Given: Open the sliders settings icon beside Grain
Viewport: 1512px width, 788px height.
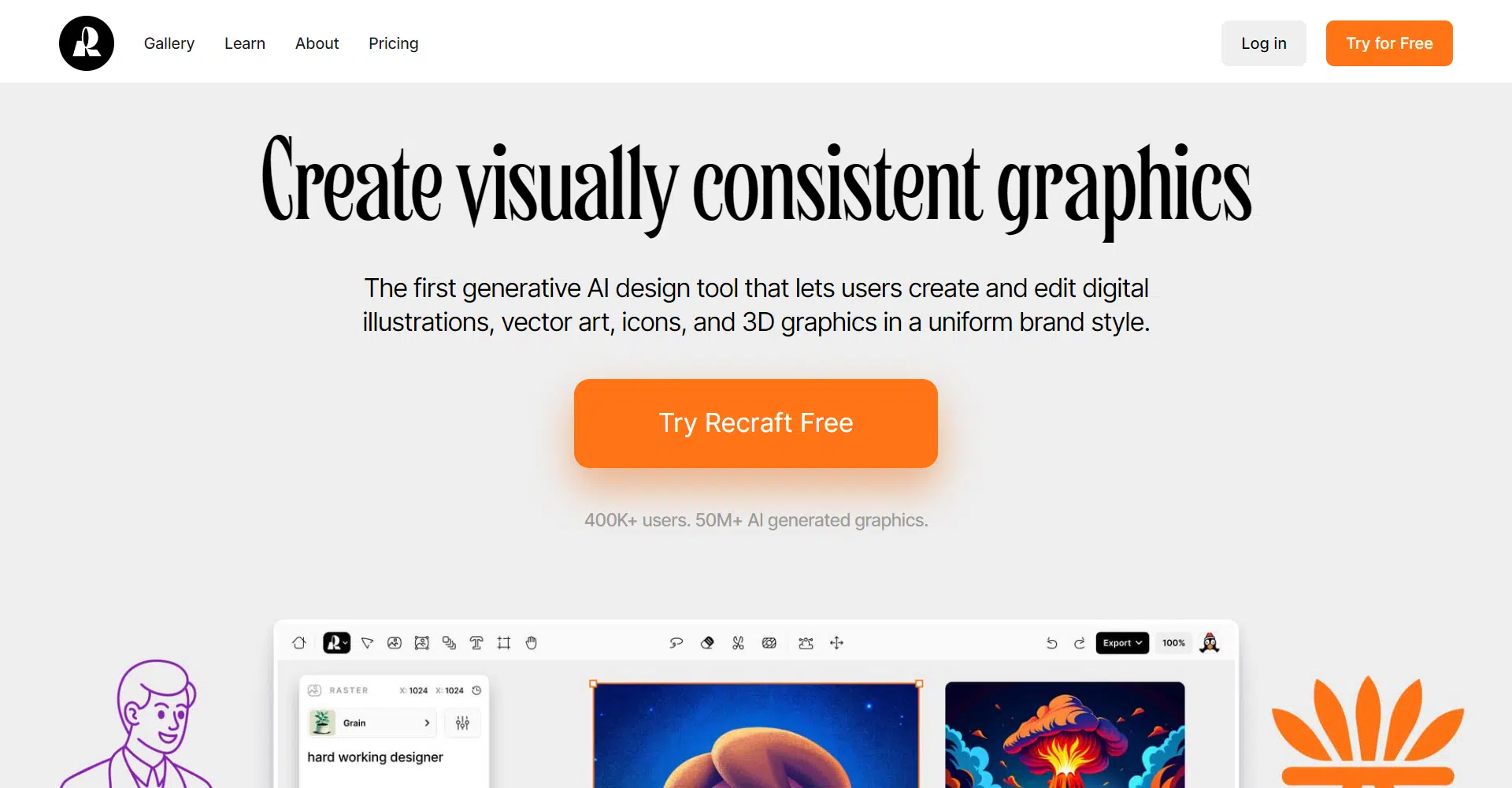Looking at the screenshot, I should coord(462,723).
